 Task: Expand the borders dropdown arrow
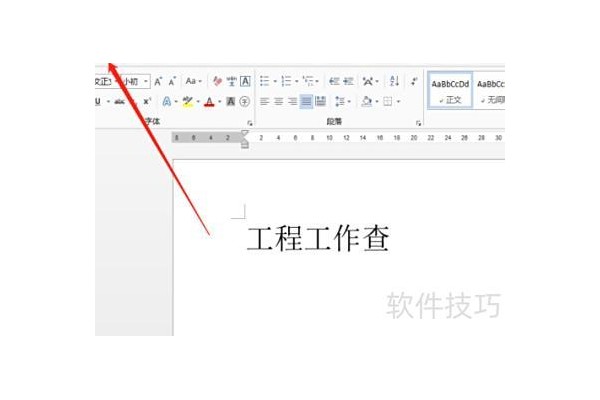(398, 101)
